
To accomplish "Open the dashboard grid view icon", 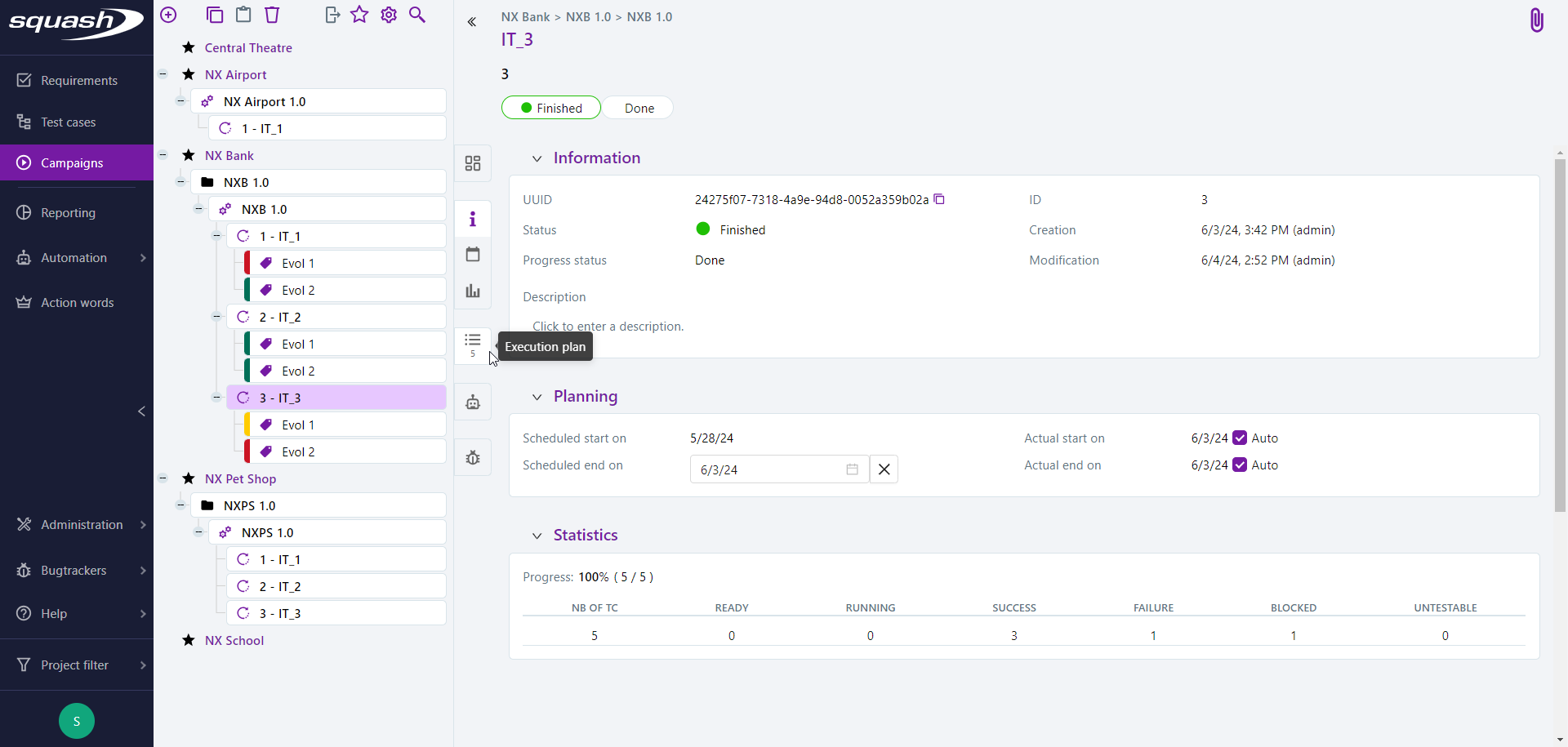I will 473,163.
